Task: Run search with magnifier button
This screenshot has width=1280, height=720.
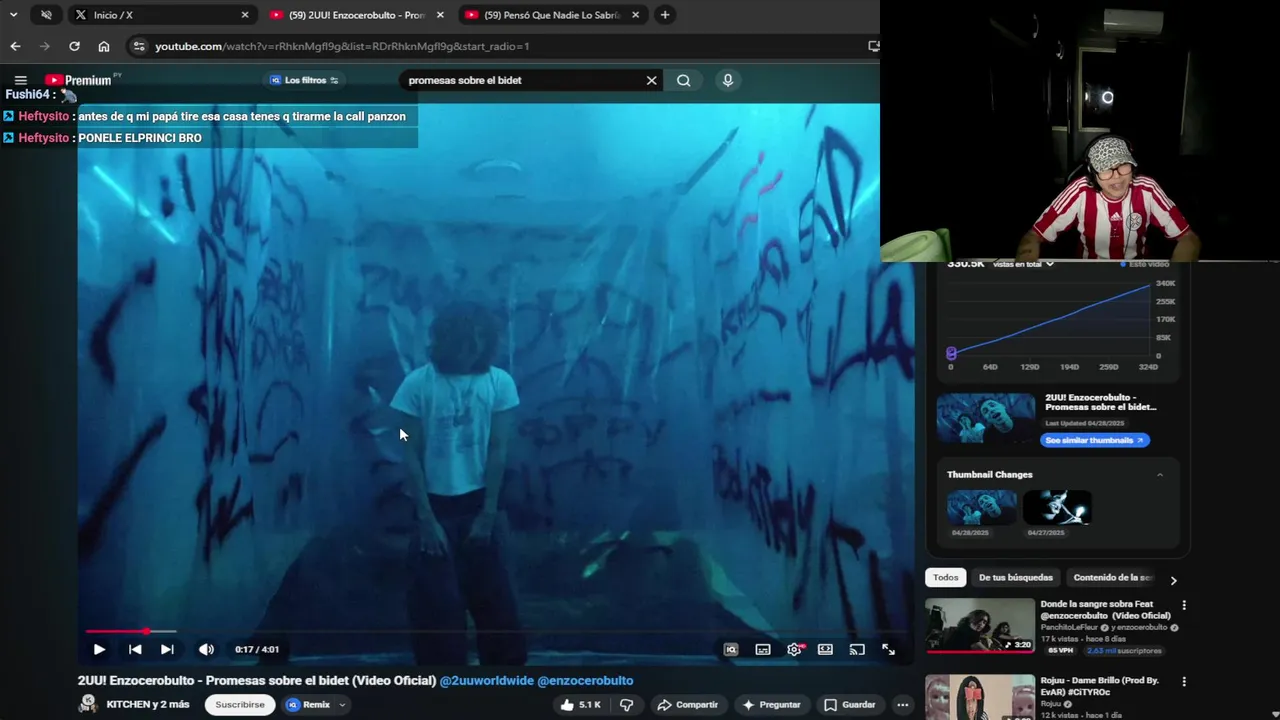Action: click(x=684, y=80)
